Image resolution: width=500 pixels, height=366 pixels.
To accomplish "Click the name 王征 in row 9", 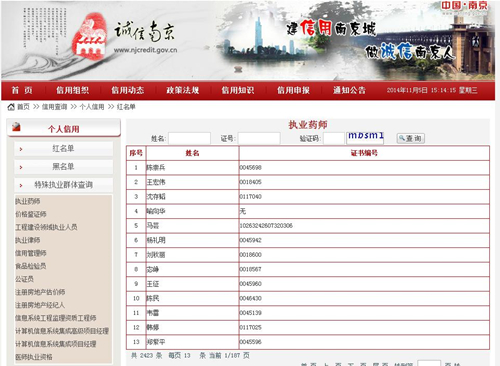I will pos(153,284).
